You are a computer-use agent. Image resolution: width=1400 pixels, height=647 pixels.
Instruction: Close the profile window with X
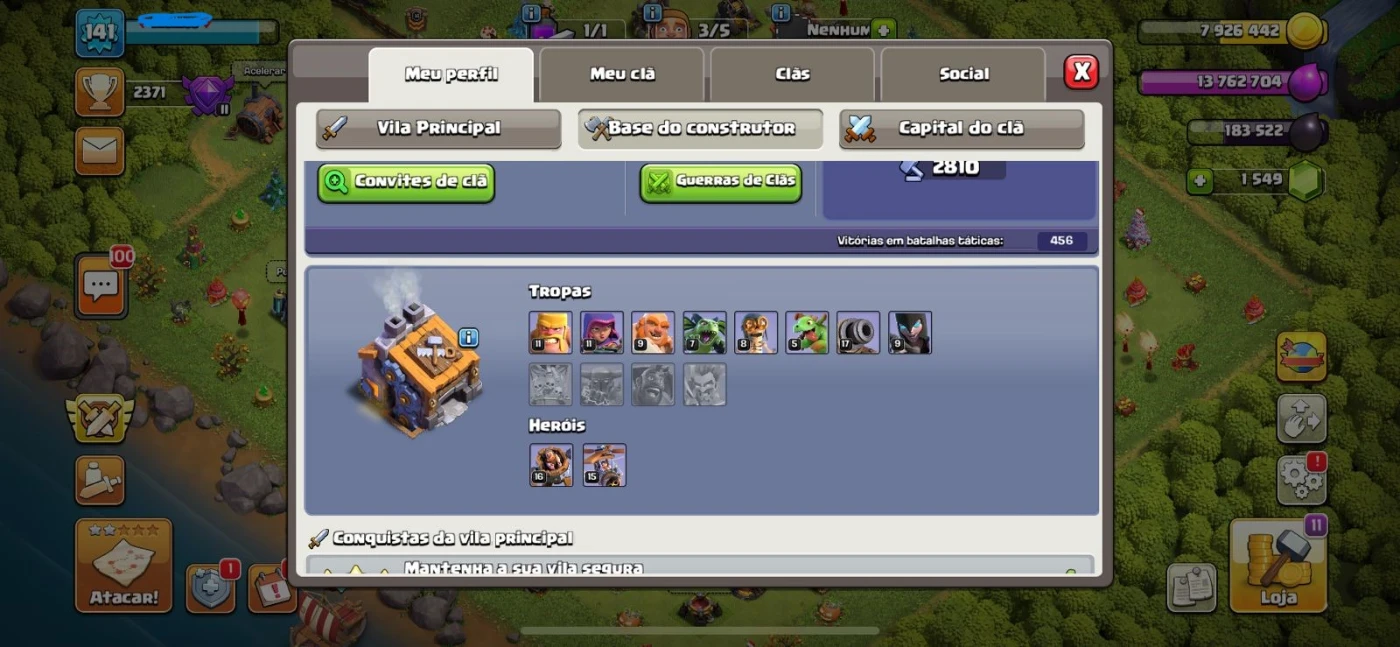pos(1080,72)
